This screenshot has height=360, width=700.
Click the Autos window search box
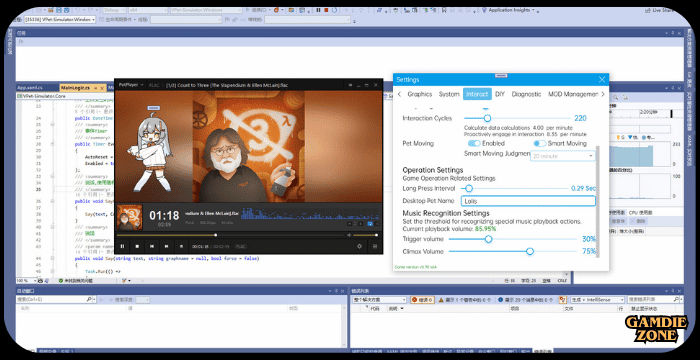tap(55, 299)
